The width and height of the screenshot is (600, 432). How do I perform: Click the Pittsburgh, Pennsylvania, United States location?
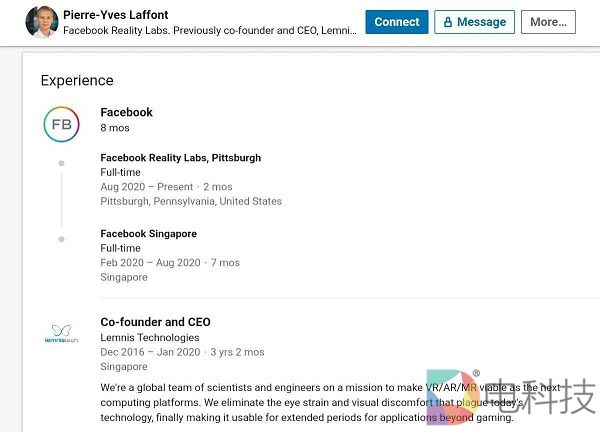pos(191,201)
